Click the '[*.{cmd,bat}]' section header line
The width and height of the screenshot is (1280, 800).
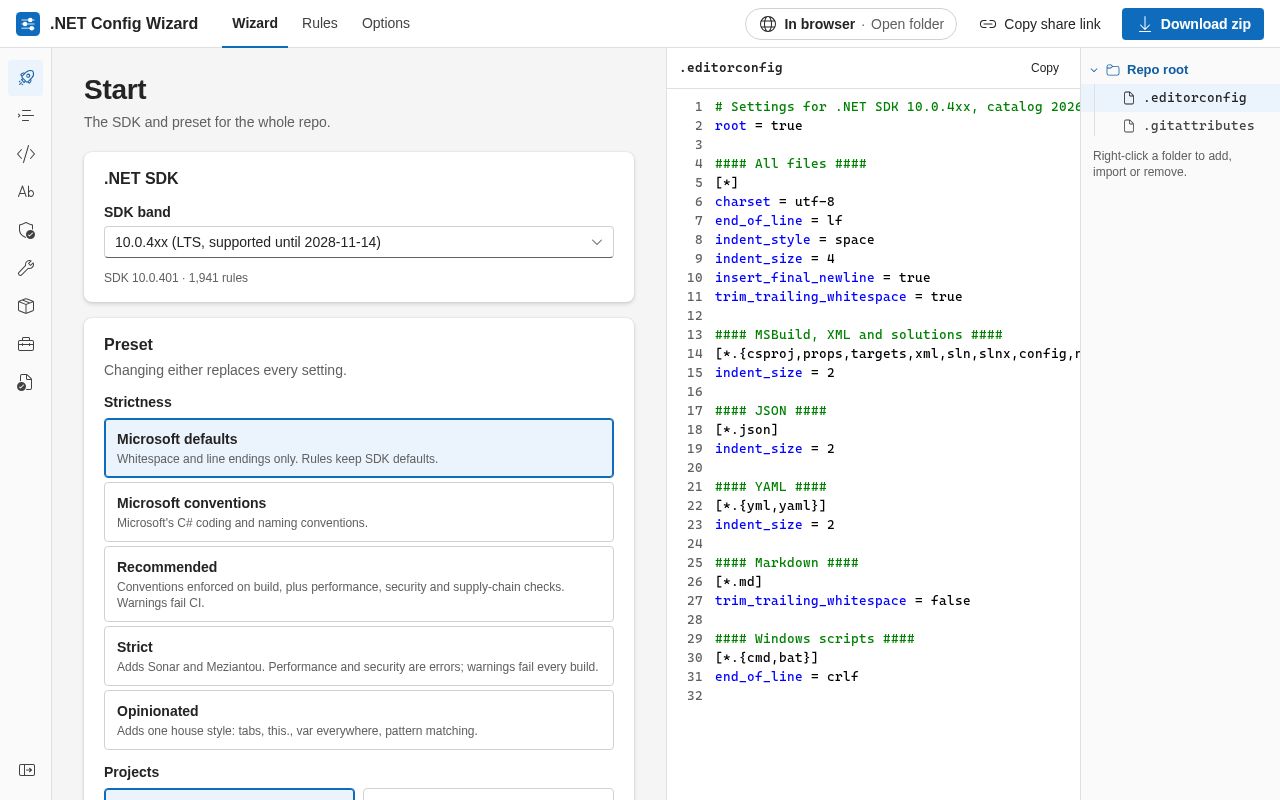coord(767,658)
